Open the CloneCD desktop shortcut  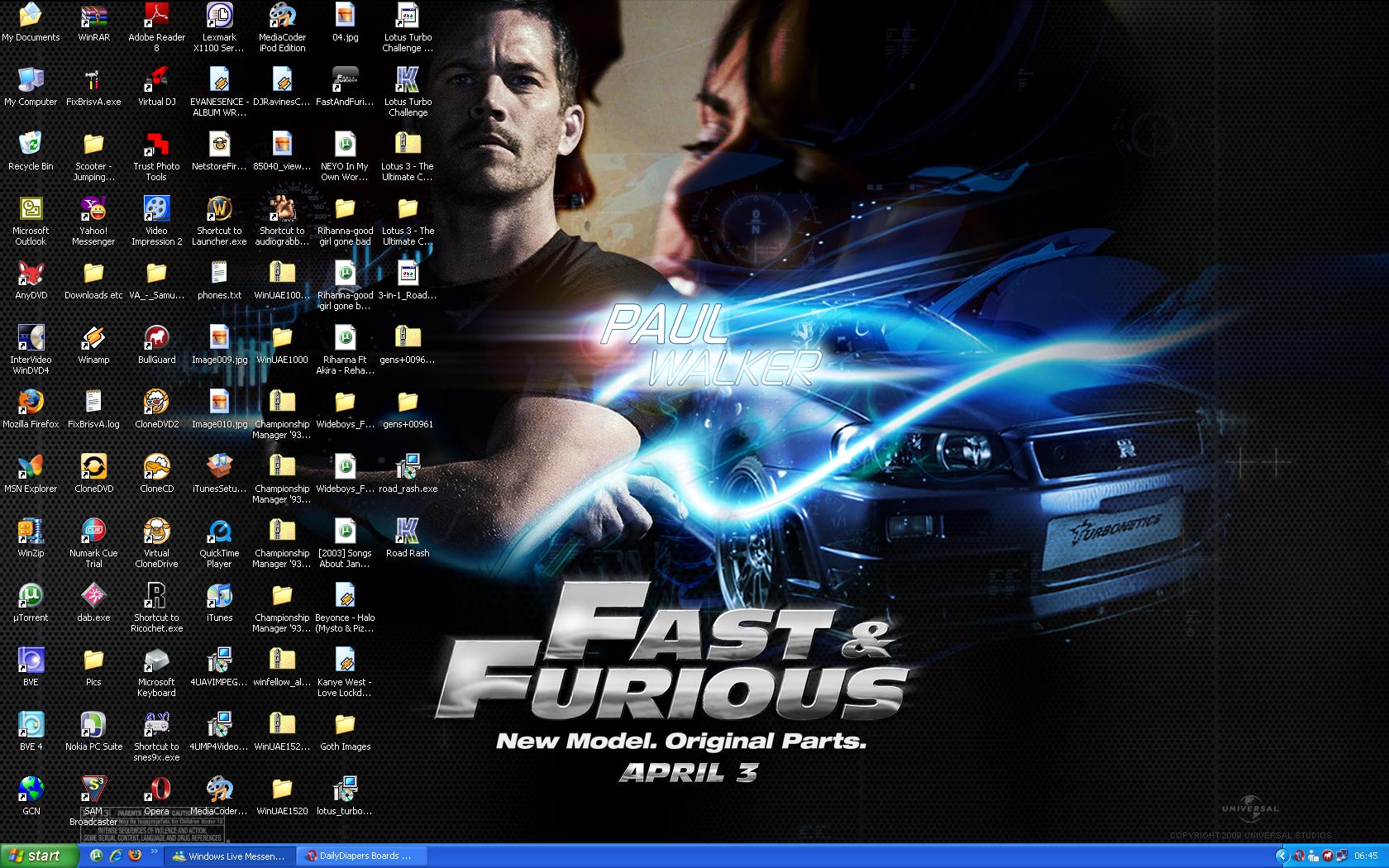pyautogui.click(x=156, y=475)
